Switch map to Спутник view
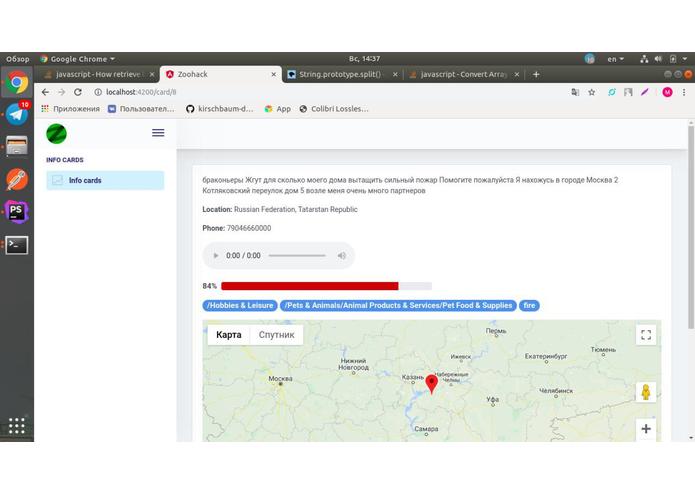Screen dimensions: 695x494 tap(277, 335)
